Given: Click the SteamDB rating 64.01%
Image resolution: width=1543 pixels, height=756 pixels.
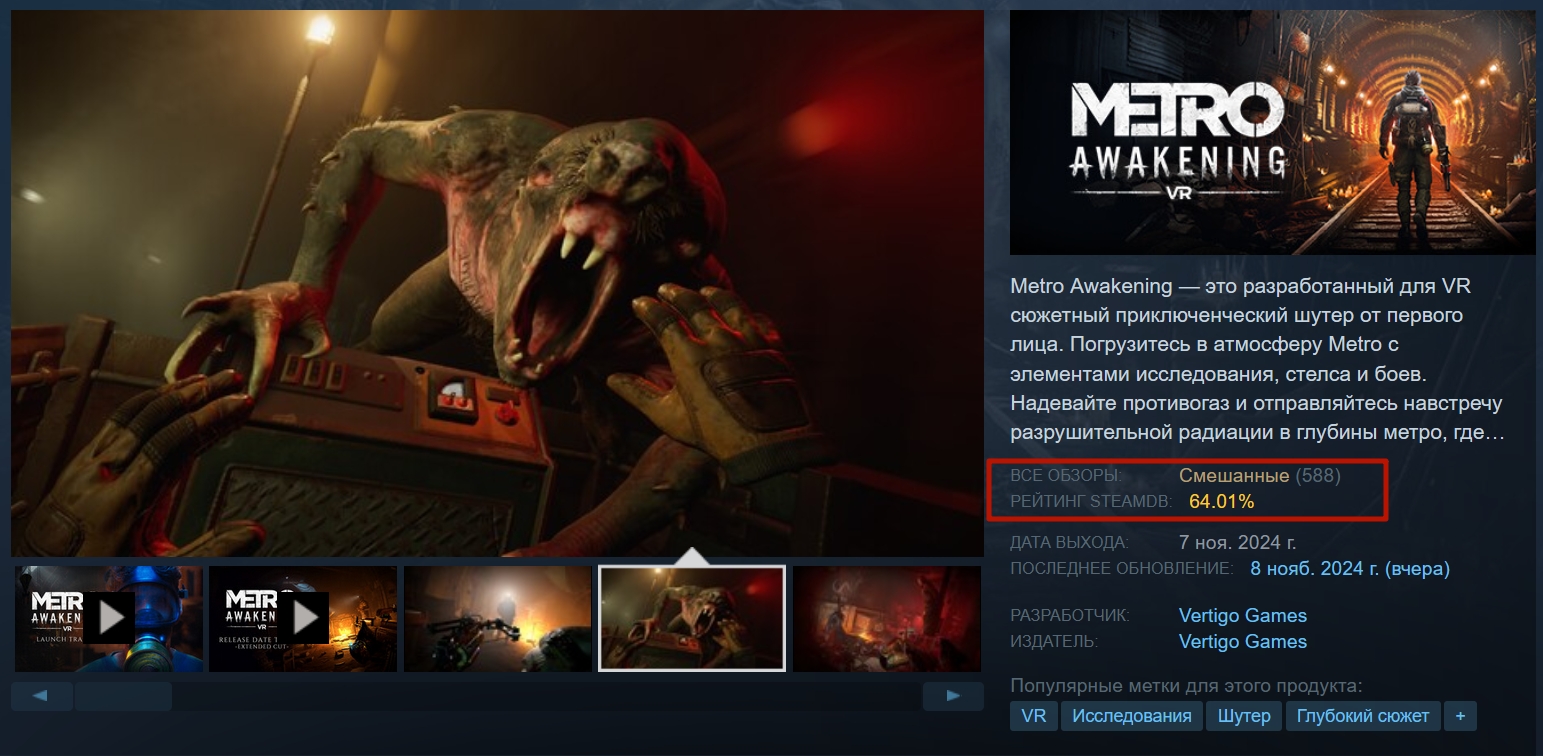Looking at the screenshot, I should click(1221, 502).
